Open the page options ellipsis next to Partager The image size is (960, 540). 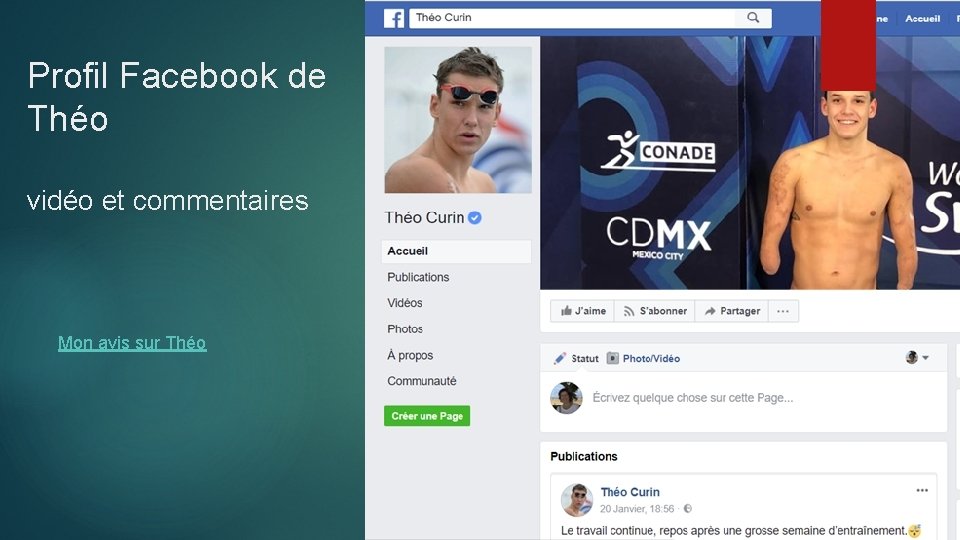coord(783,311)
